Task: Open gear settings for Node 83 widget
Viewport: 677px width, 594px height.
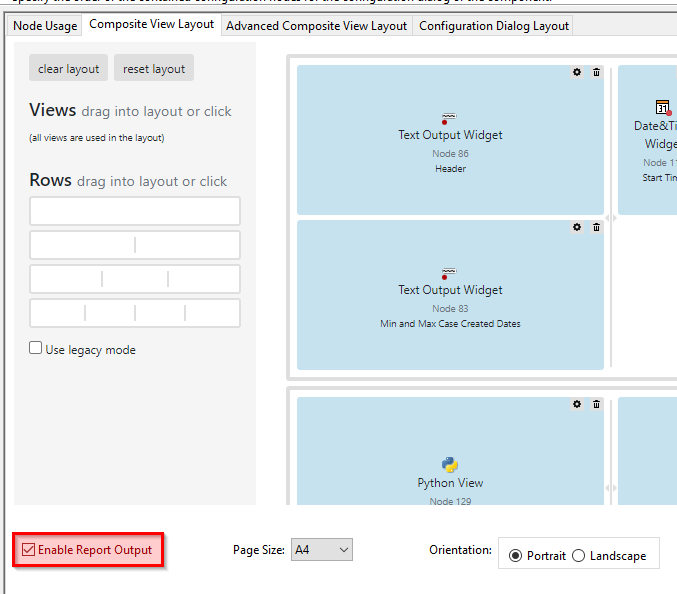Action: pyautogui.click(x=577, y=227)
